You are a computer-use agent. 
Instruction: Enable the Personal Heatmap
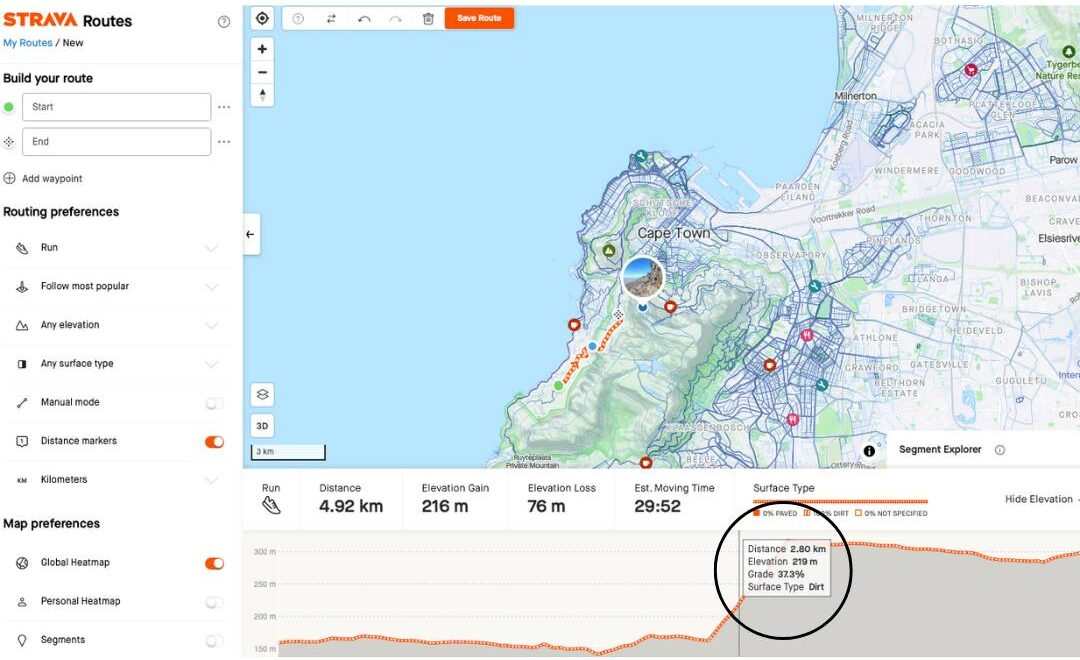pyautogui.click(x=214, y=602)
